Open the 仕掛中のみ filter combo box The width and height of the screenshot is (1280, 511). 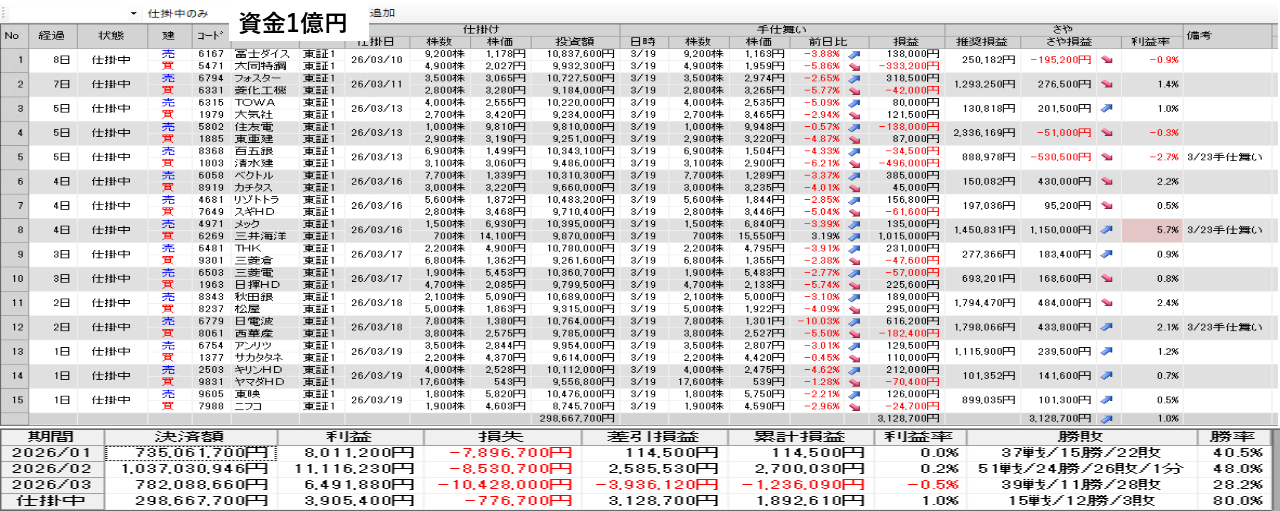(178, 14)
